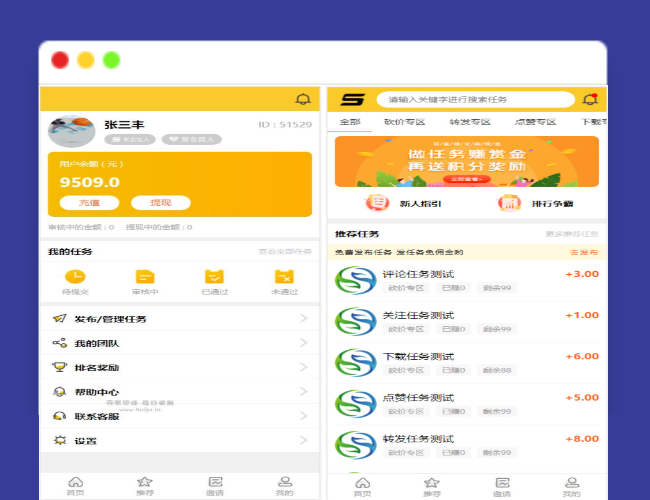
Task: Tap the S logo beside search bar
Action: (x=352, y=100)
